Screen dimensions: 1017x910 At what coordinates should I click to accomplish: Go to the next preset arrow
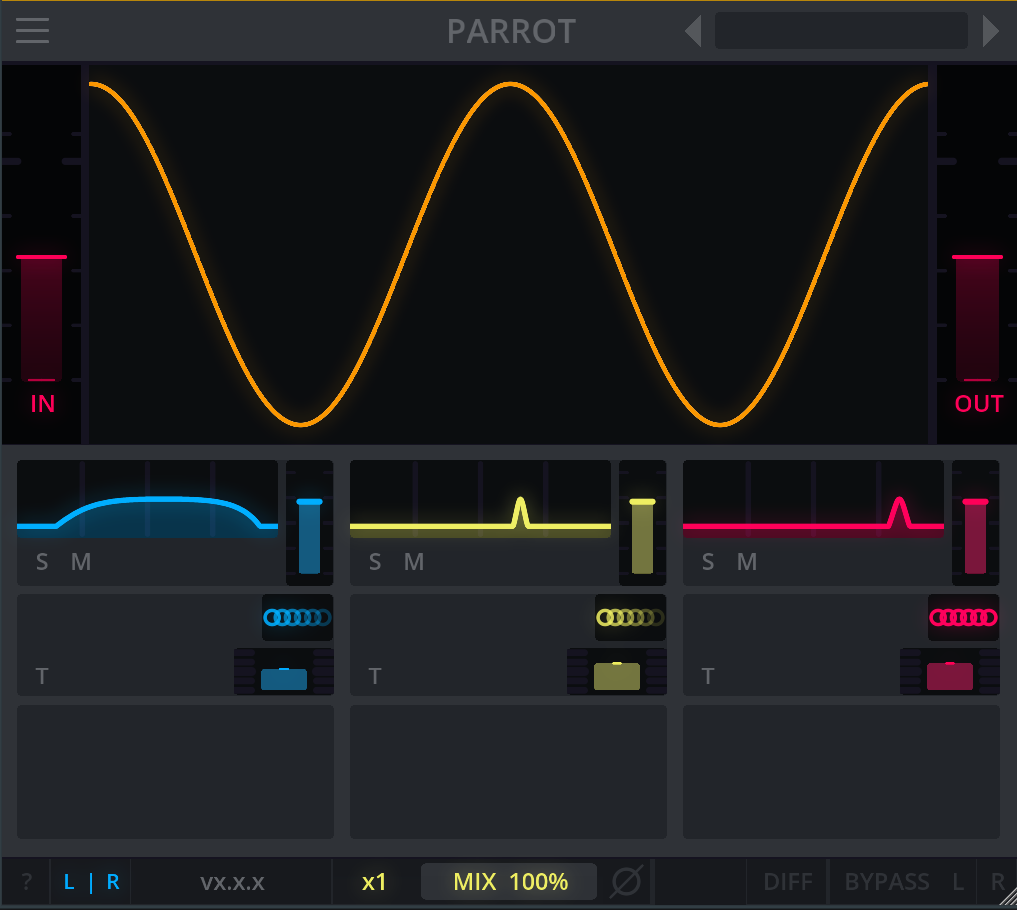pyautogui.click(x=990, y=30)
